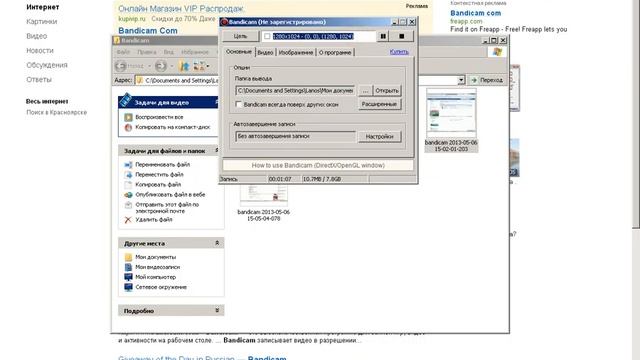The width and height of the screenshot is (640, 360).
Task: Click the red Удалить файл icon
Action: click(128, 220)
